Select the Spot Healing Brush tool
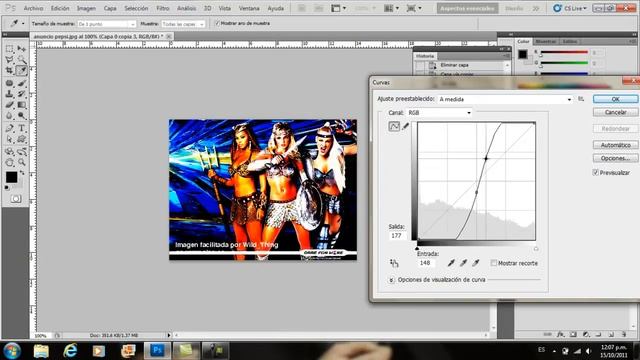 tap(9, 83)
